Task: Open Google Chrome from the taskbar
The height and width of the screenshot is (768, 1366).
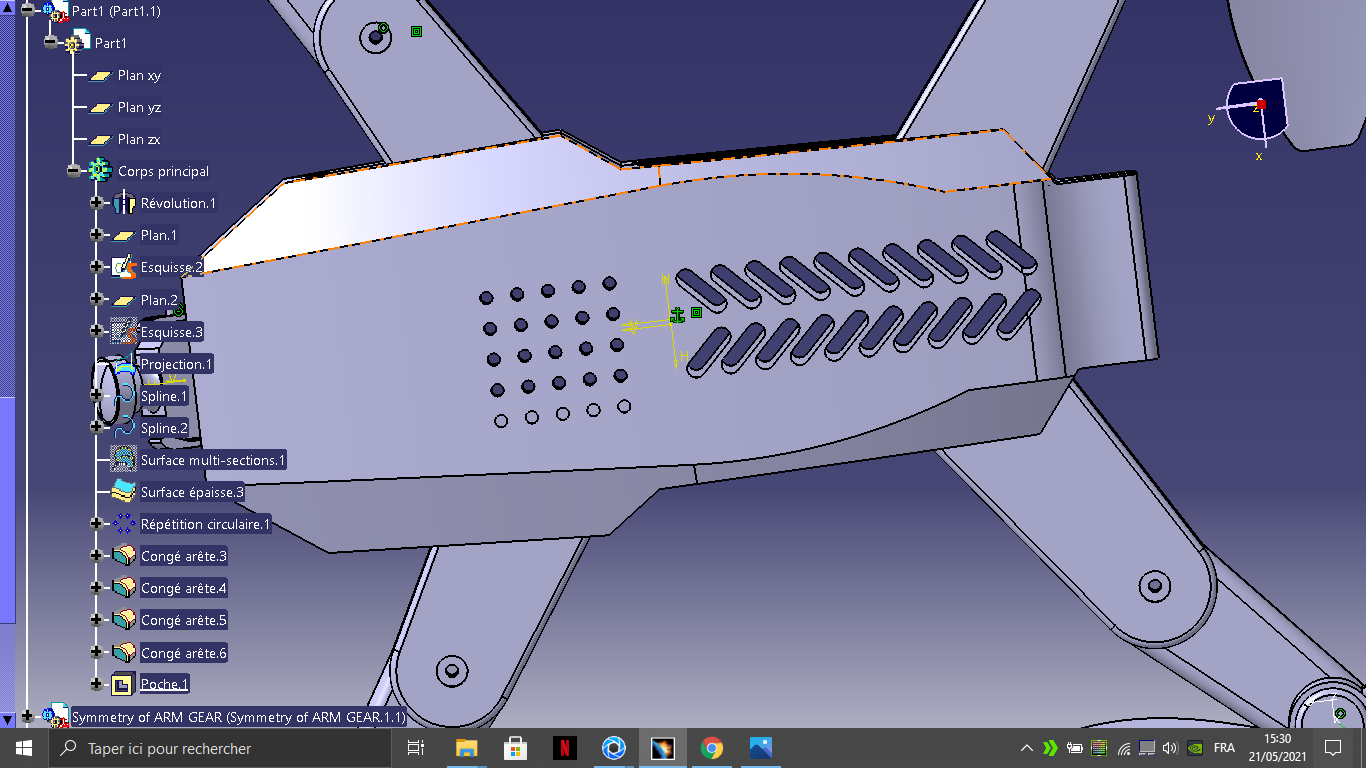Action: pyautogui.click(x=712, y=748)
